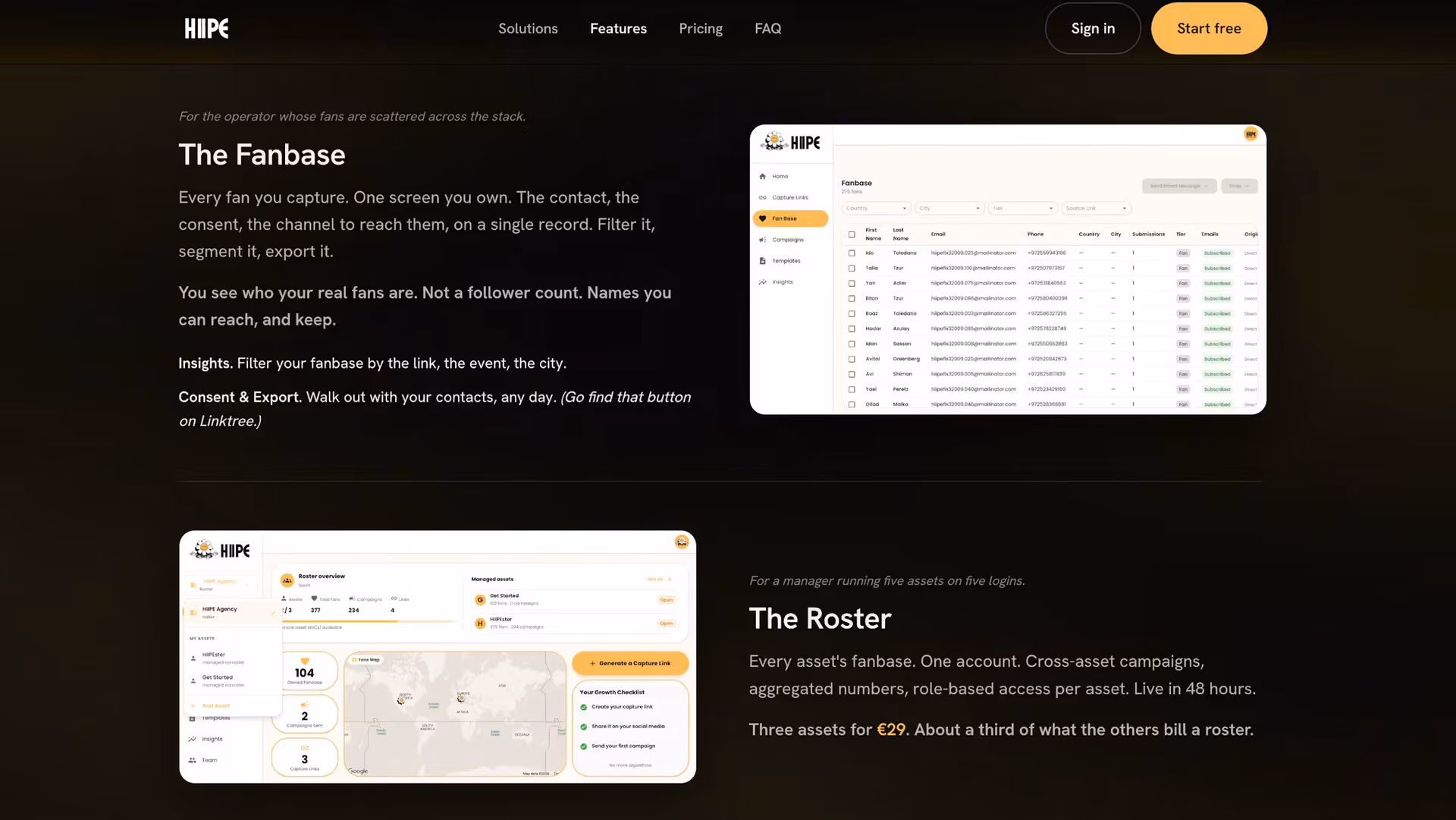
Task: Click the Create your capture link checkmark
Action: (583, 707)
